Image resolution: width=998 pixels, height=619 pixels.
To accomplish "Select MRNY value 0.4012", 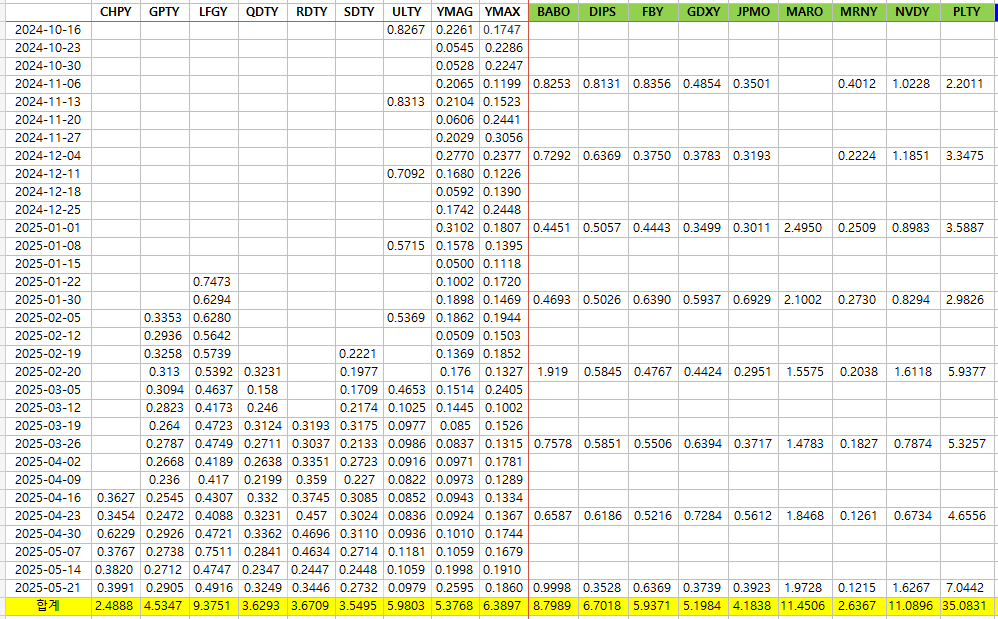I will click(x=857, y=84).
